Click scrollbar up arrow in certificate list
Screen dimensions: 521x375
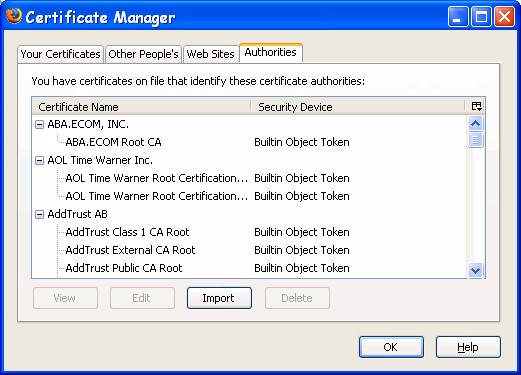476,124
